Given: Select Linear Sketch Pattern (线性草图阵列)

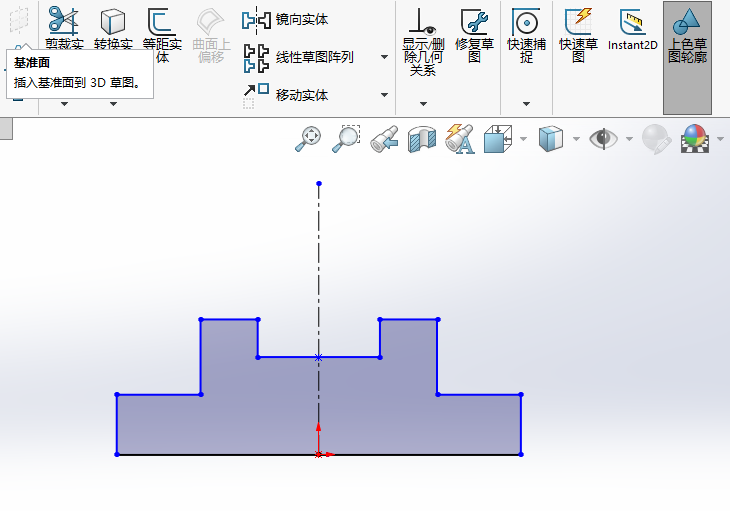Looking at the screenshot, I should click(298, 58).
